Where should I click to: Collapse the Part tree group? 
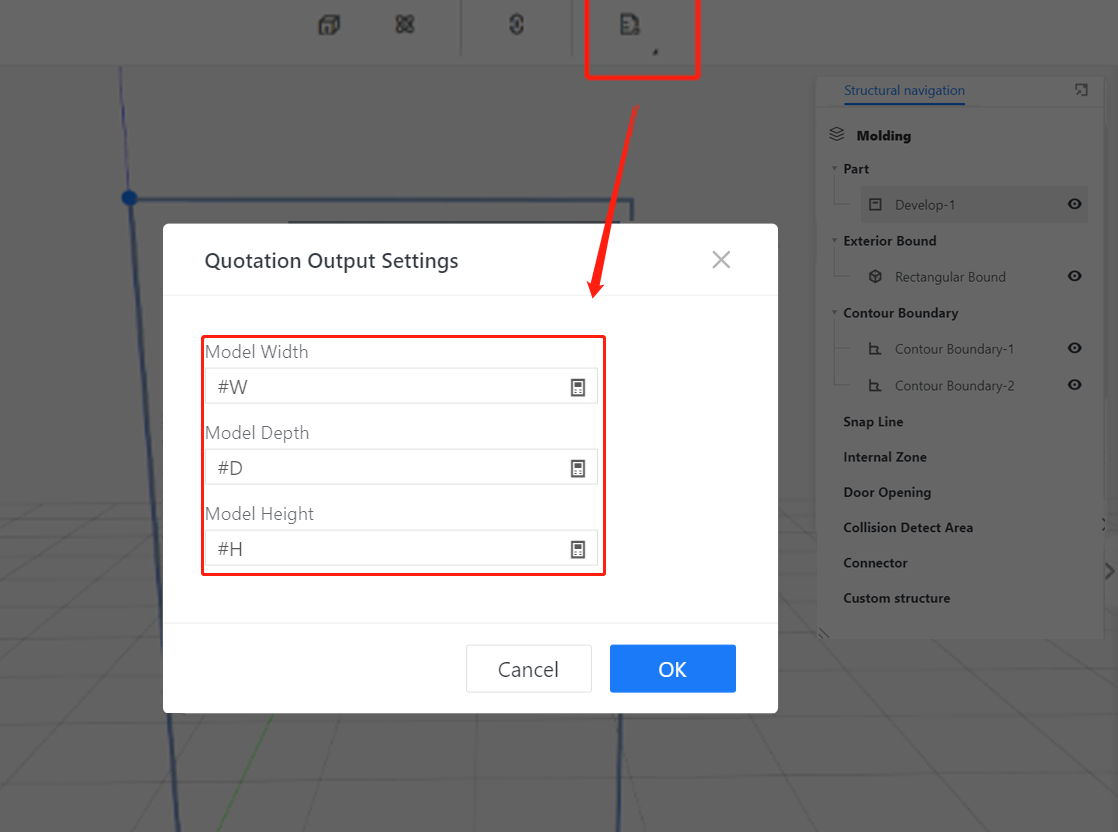[835, 169]
